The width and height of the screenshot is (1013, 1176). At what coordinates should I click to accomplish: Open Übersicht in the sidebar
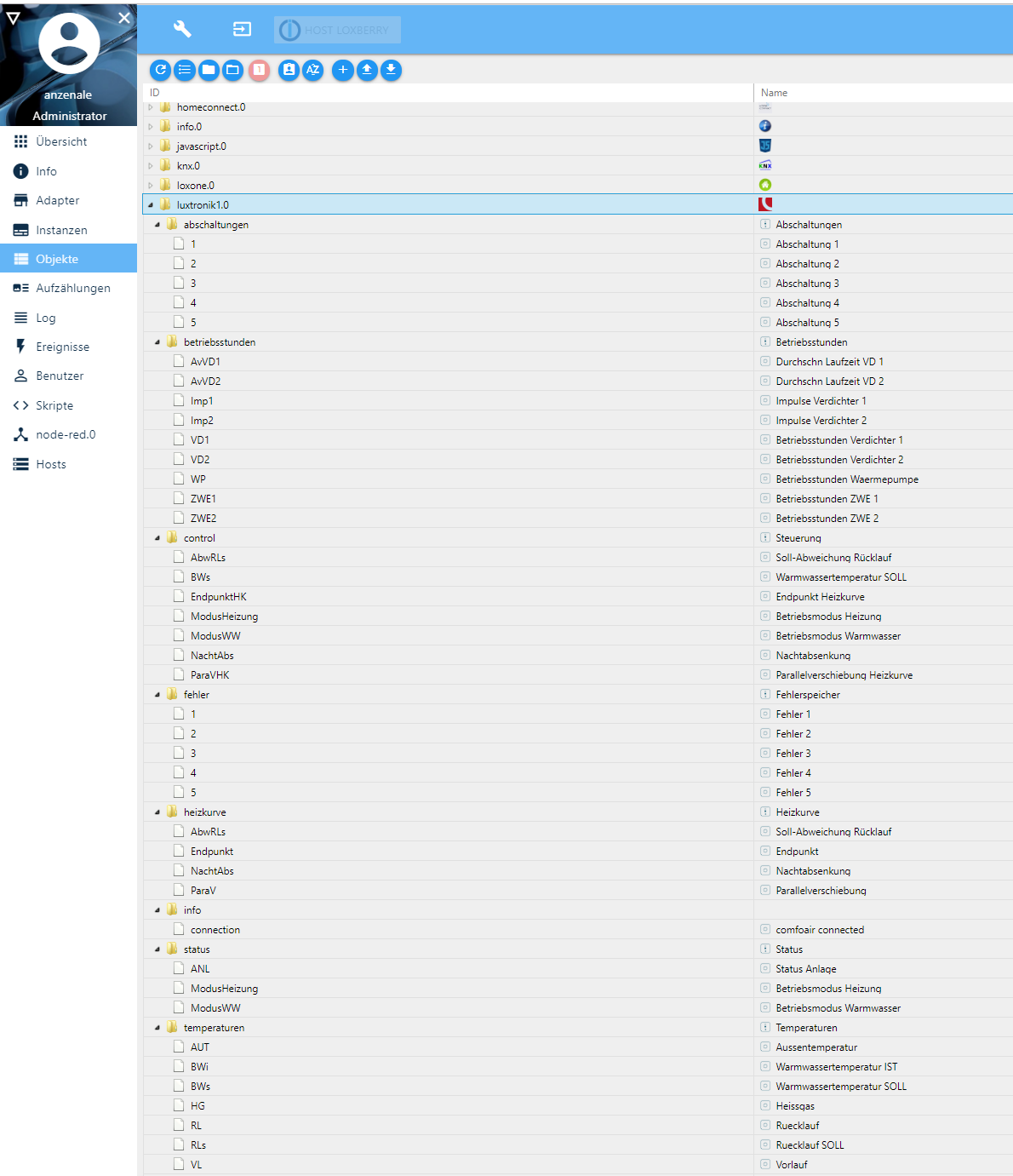[68, 141]
